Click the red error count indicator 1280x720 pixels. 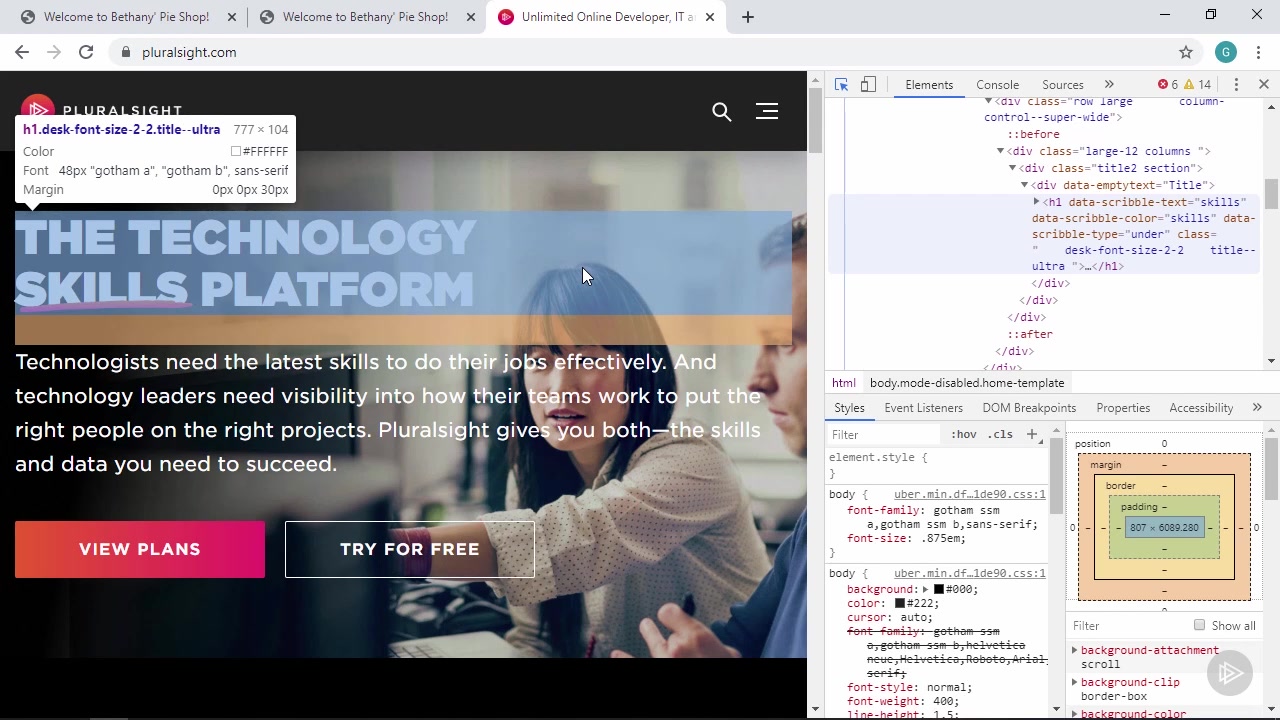tap(1167, 85)
